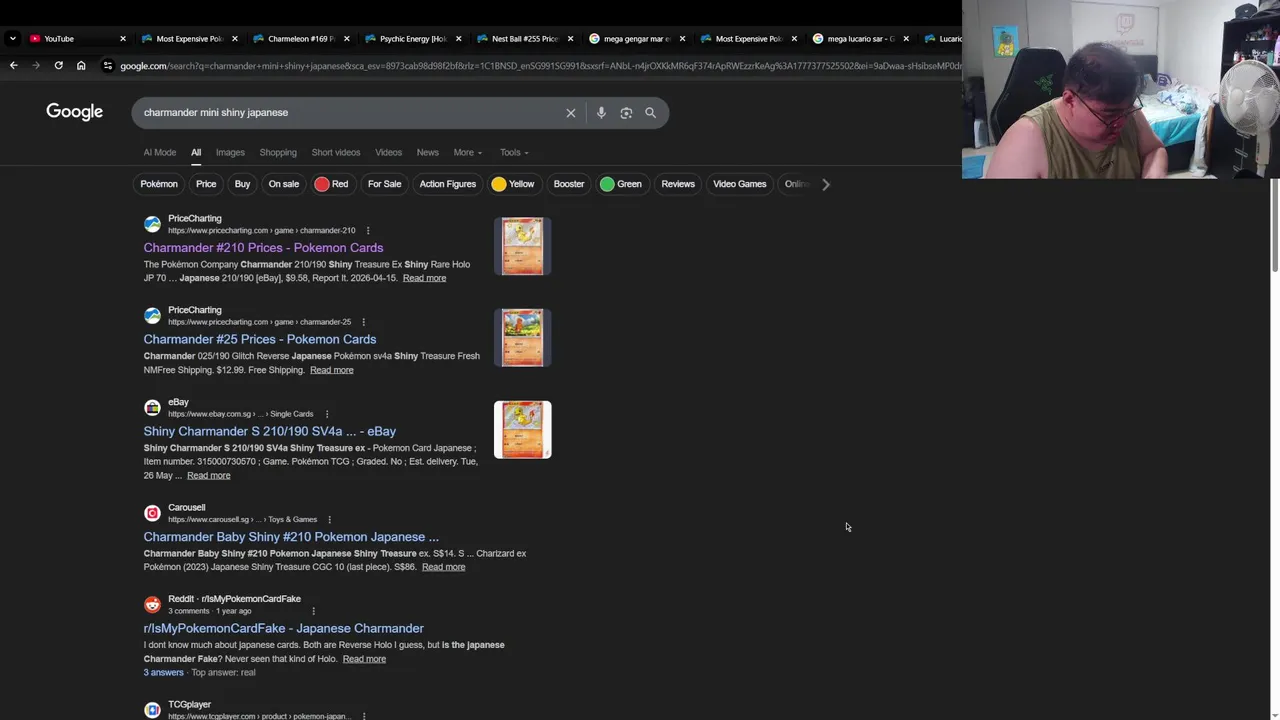Open Charmander #210 card thumbnail
Image resolution: width=1280 pixels, height=720 pixels.
coord(522,246)
